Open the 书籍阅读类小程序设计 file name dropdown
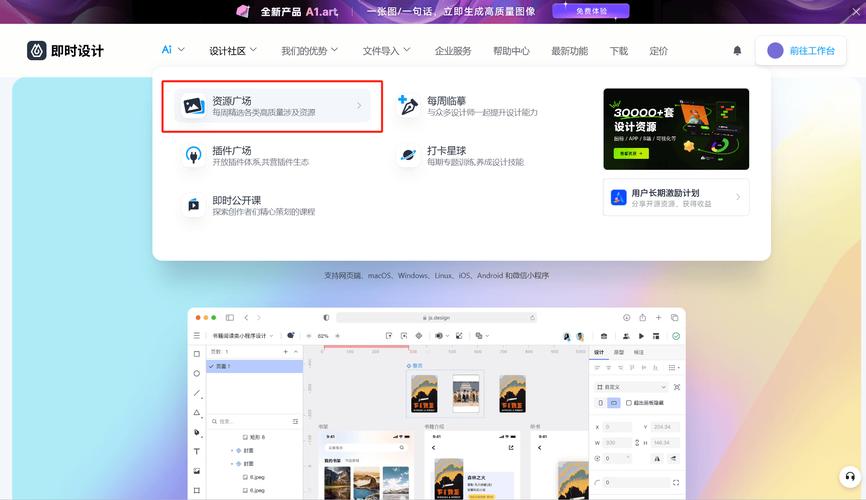The height and width of the screenshot is (500, 866). click(243, 335)
